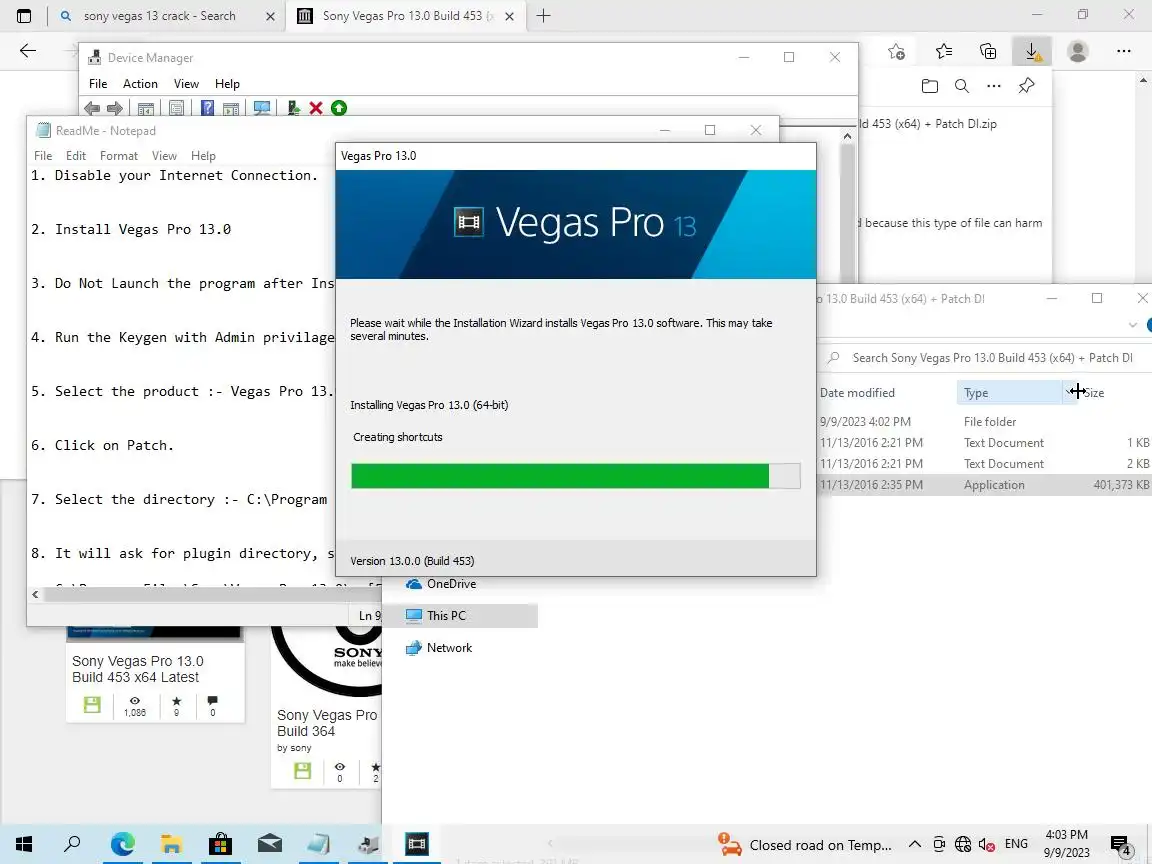Click Update driver icon in Device Manager toolbar
The width and height of the screenshot is (1152, 864).
(x=294, y=109)
